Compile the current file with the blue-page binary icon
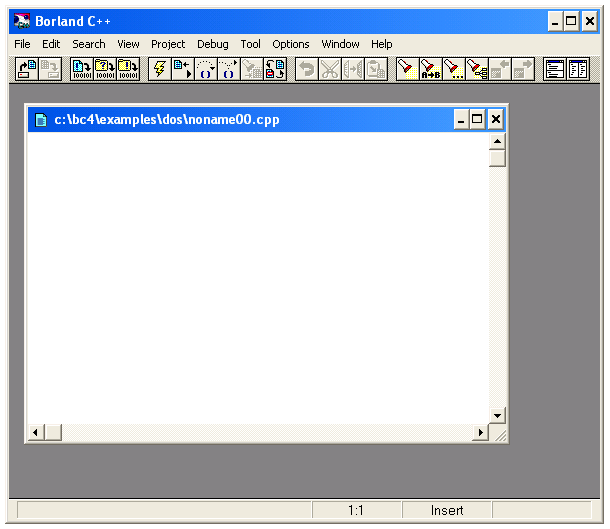Image resolution: width=610 pixels, height=529 pixels. tap(82, 69)
